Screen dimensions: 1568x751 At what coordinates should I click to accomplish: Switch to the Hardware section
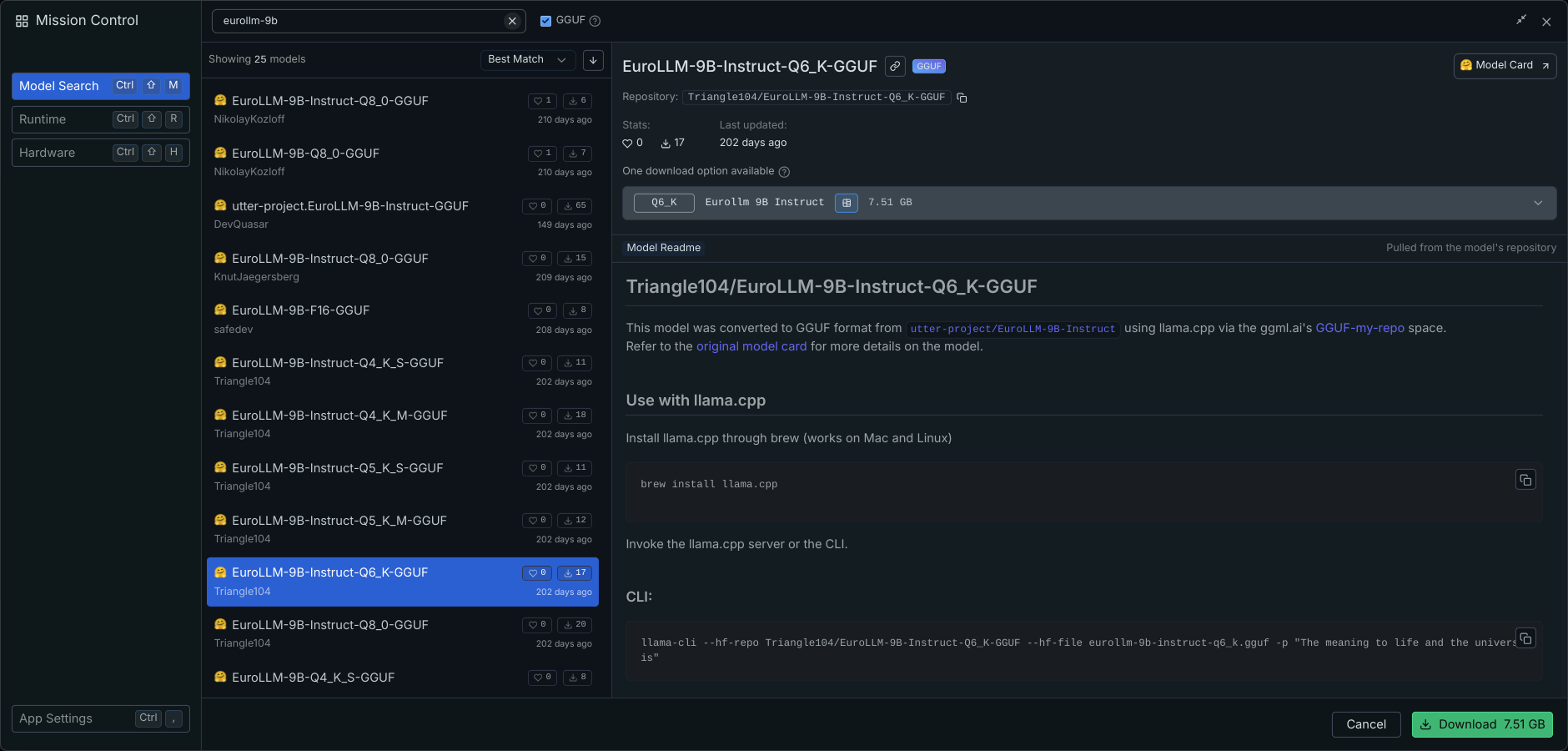pos(100,153)
